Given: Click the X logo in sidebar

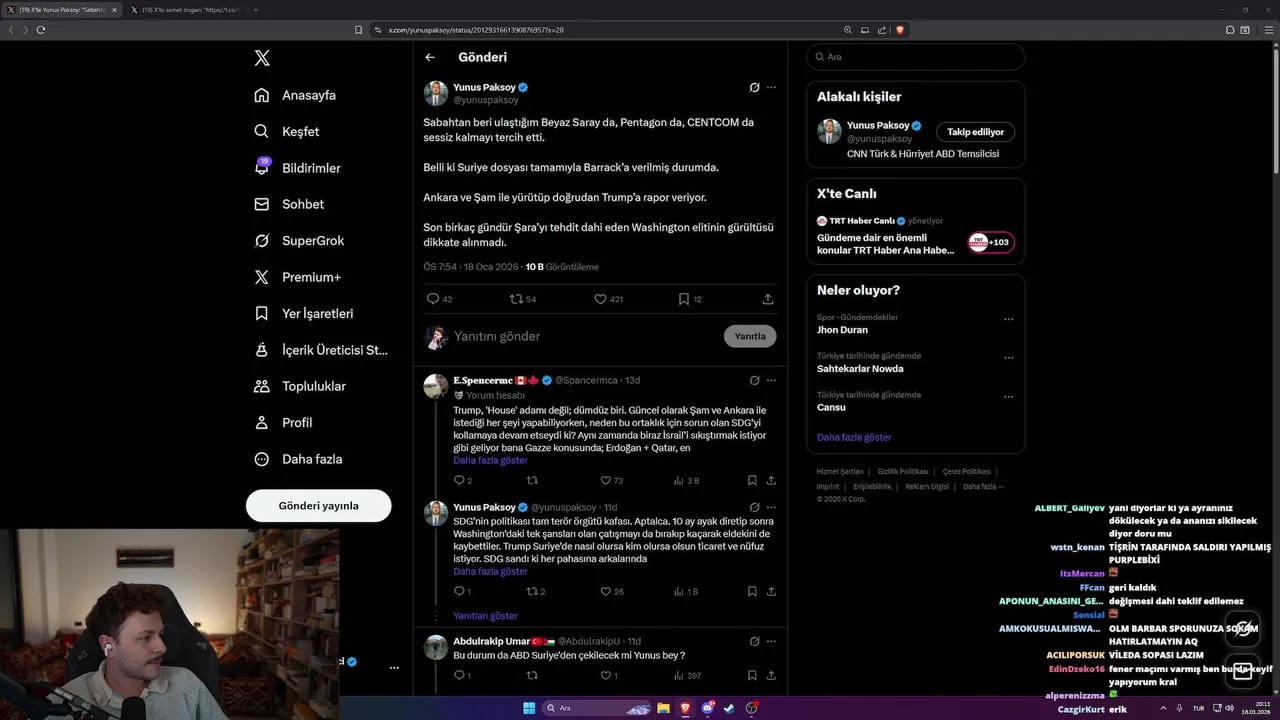Looking at the screenshot, I should [x=262, y=58].
